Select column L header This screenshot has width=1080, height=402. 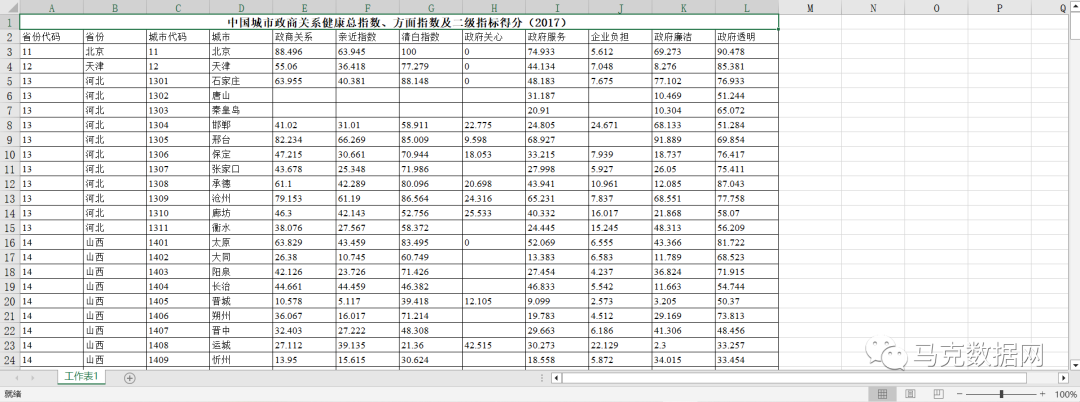(747, 7)
